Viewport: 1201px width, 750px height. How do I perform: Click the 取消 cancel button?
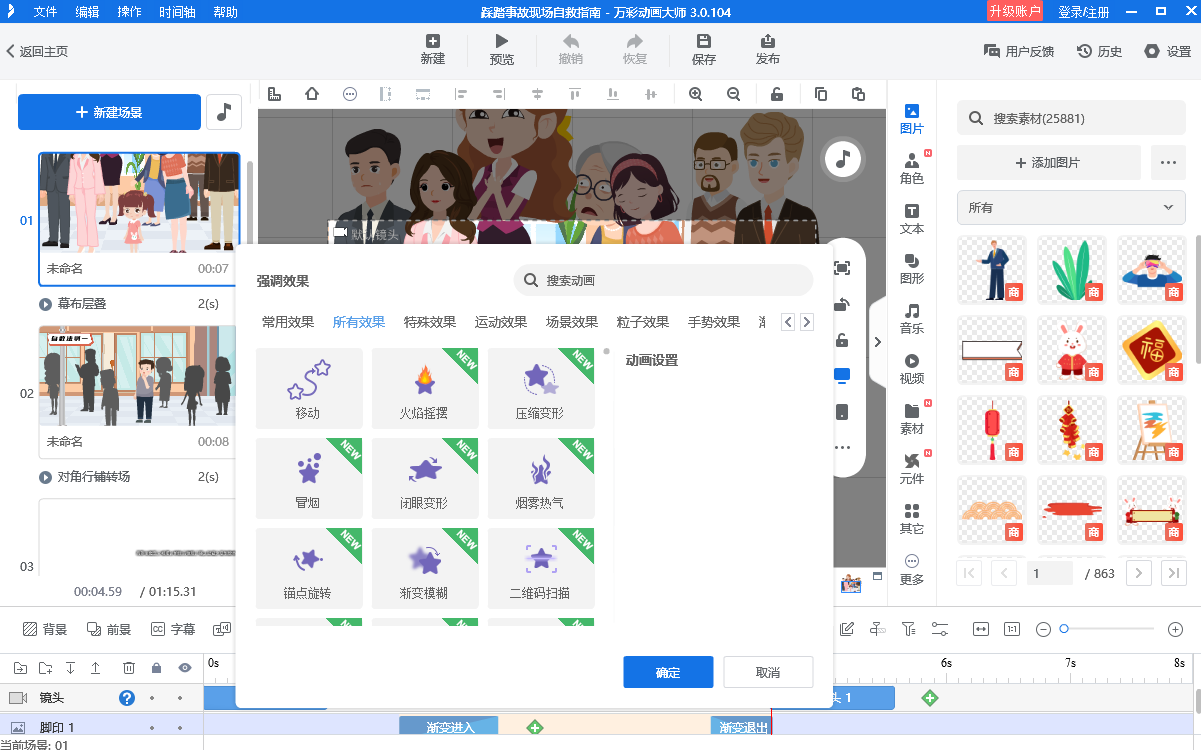[768, 672]
